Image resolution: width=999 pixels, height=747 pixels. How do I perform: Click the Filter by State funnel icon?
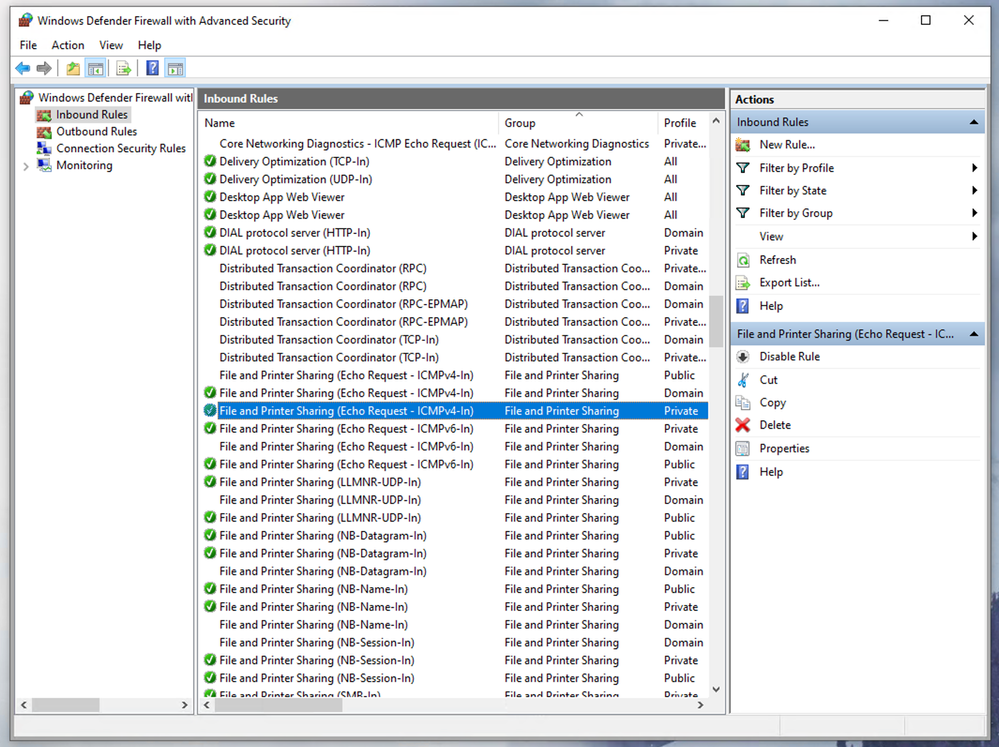click(743, 190)
